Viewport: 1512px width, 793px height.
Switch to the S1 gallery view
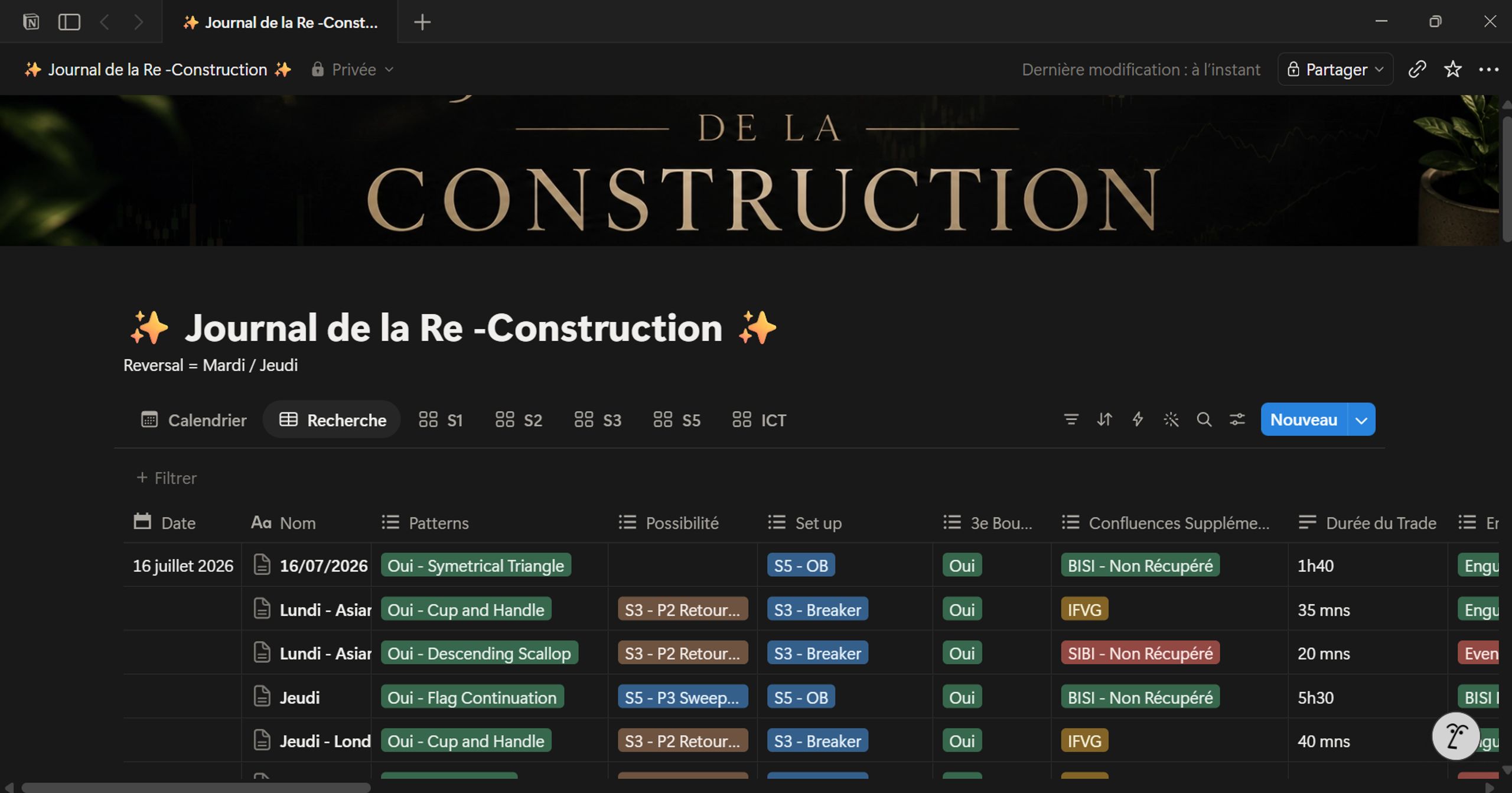(441, 420)
